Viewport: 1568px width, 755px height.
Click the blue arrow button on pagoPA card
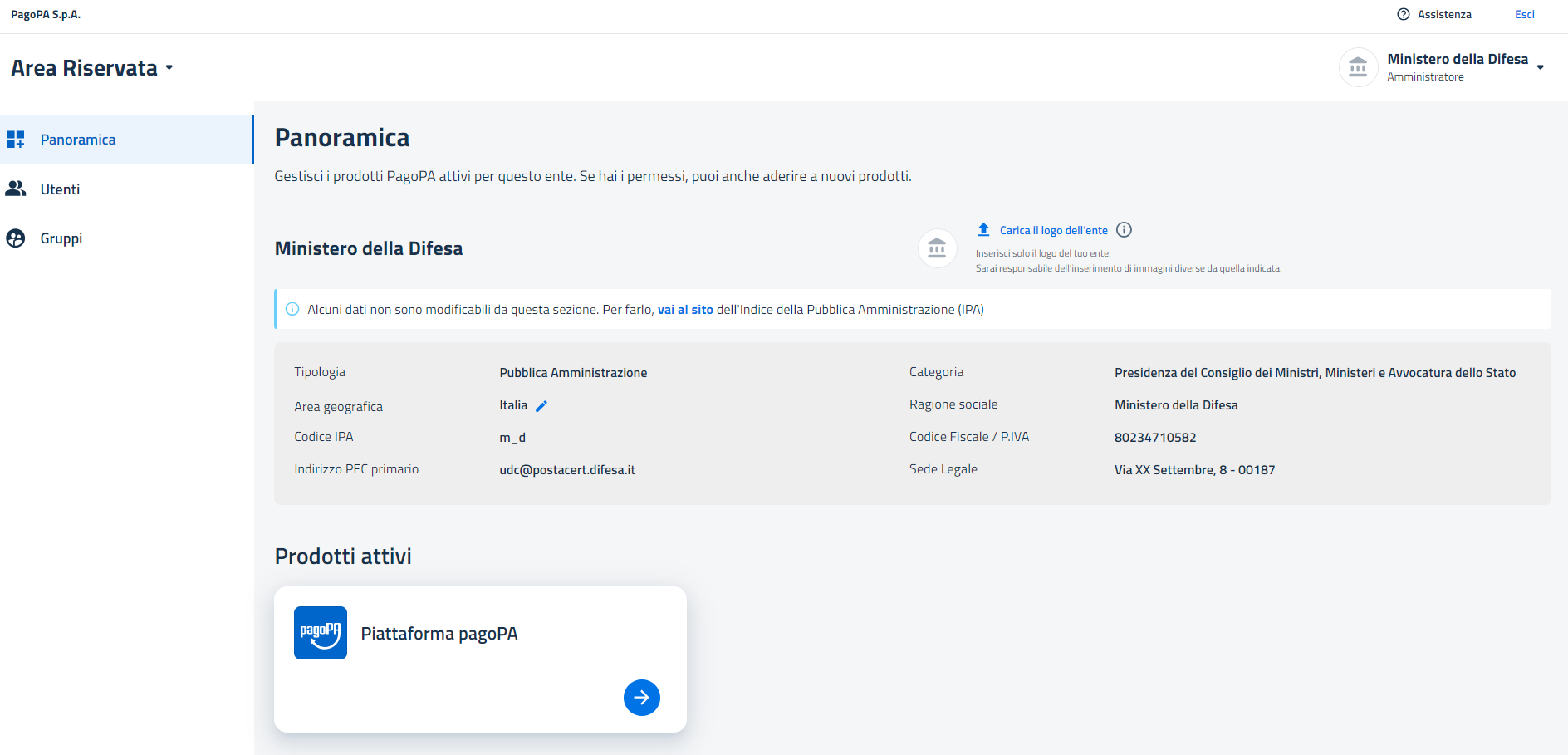(x=641, y=698)
